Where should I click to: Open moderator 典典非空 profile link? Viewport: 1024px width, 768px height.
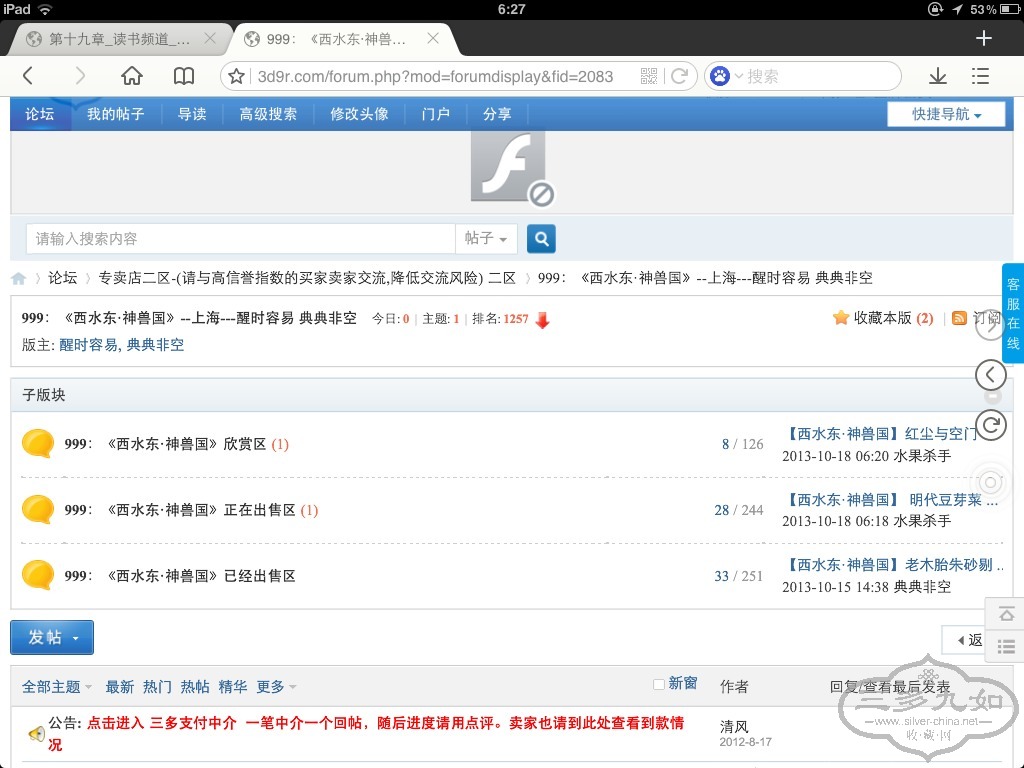click(x=155, y=345)
